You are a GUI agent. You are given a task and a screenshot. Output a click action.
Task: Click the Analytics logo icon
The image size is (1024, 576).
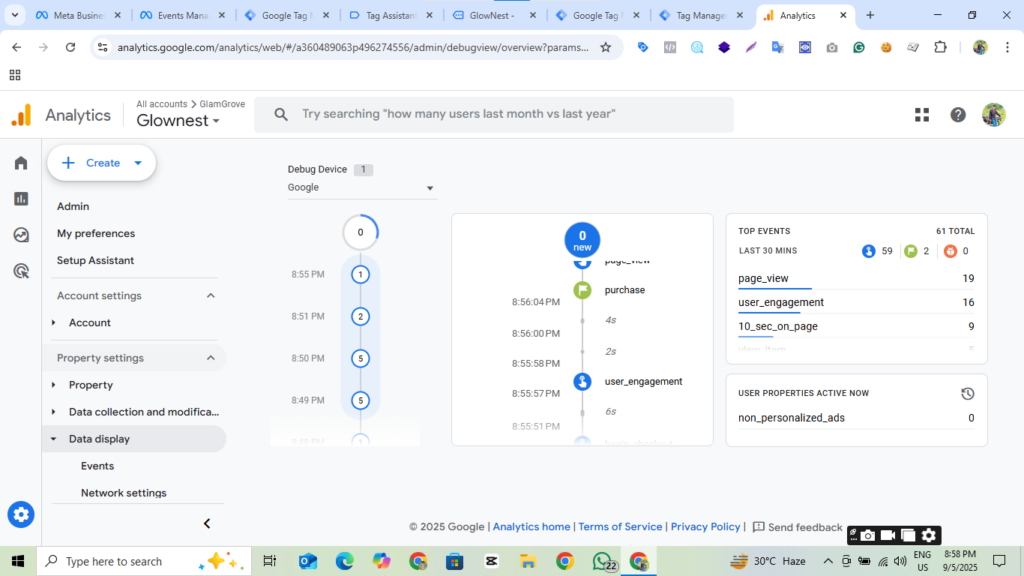click(22, 115)
